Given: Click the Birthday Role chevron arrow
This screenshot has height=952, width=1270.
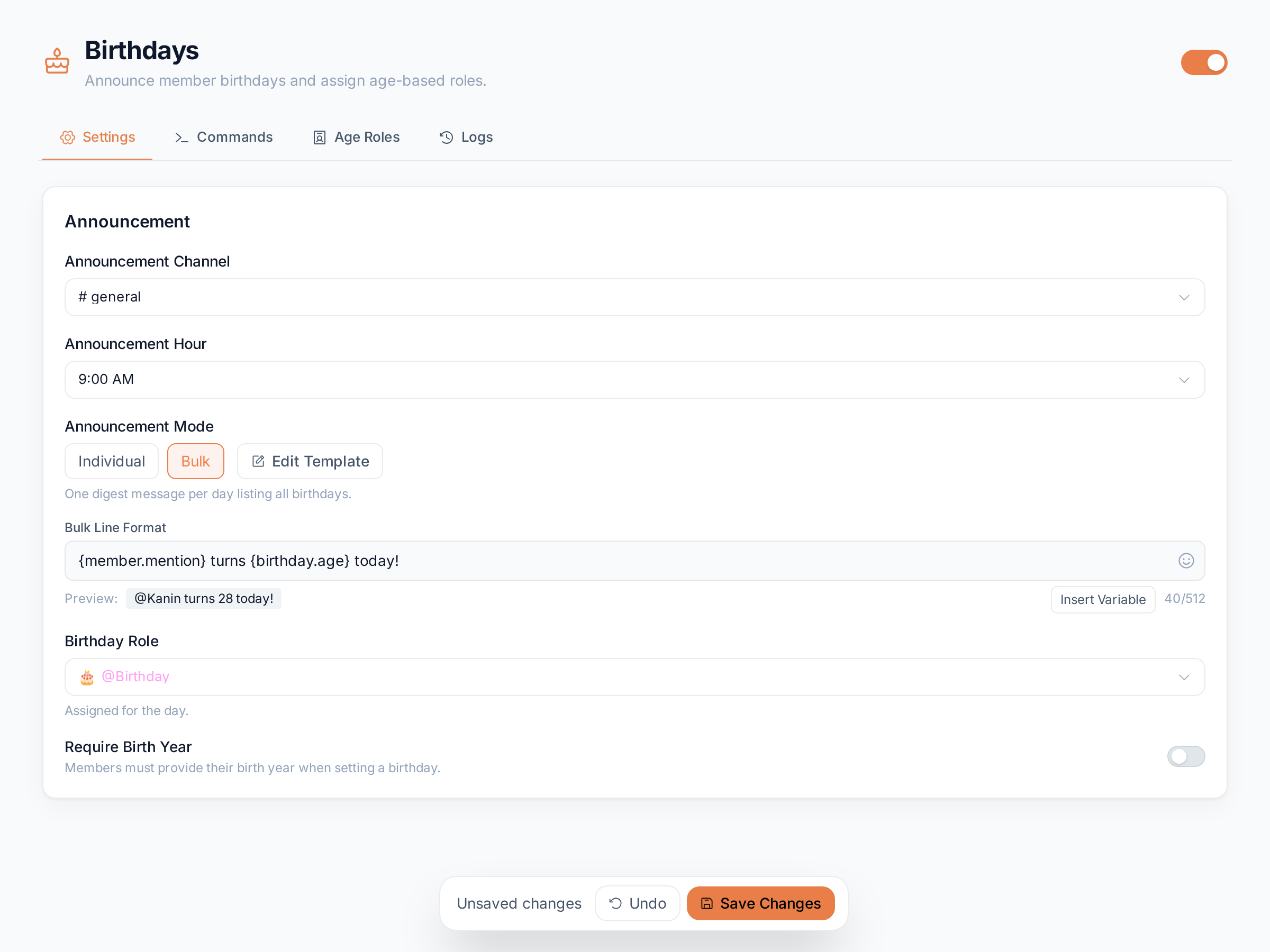Looking at the screenshot, I should coord(1183,677).
